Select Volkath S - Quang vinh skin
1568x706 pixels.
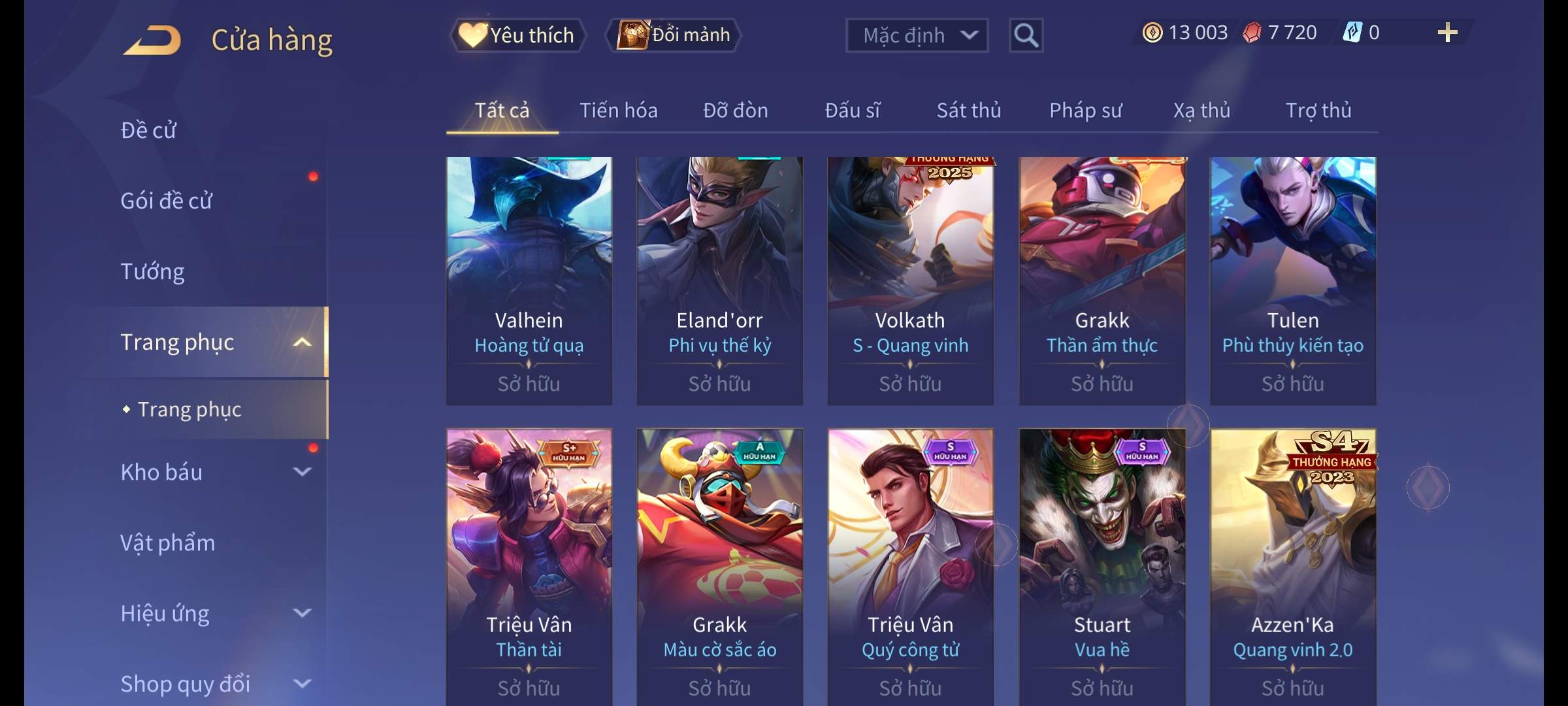click(911, 281)
